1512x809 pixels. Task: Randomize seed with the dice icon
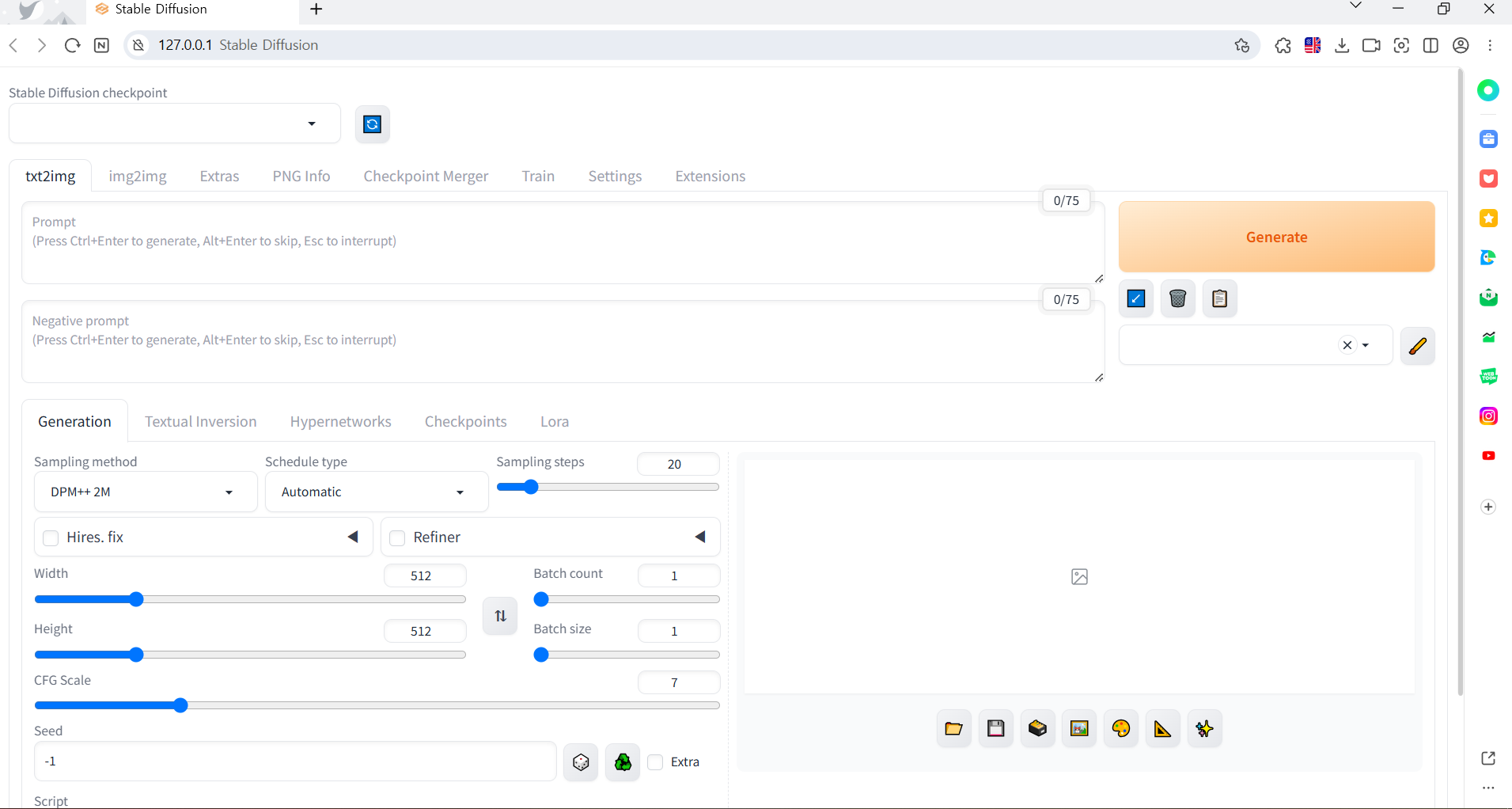tap(581, 762)
